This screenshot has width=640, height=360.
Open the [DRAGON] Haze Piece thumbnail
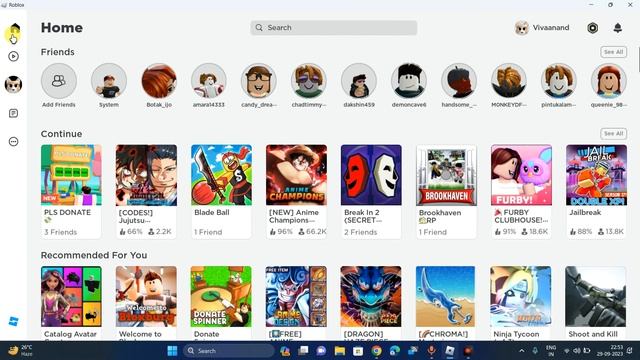coord(371,296)
